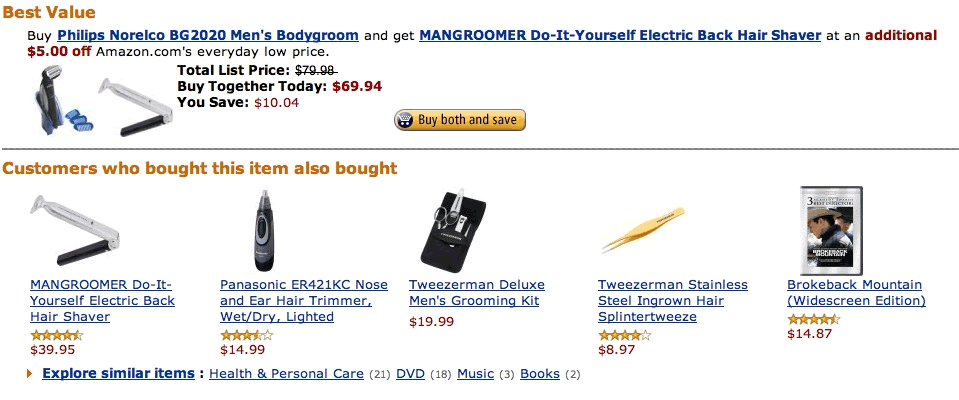This screenshot has width=959, height=400.
Task: Expand the Explore similar items arrow
Action: click(29, 373)
